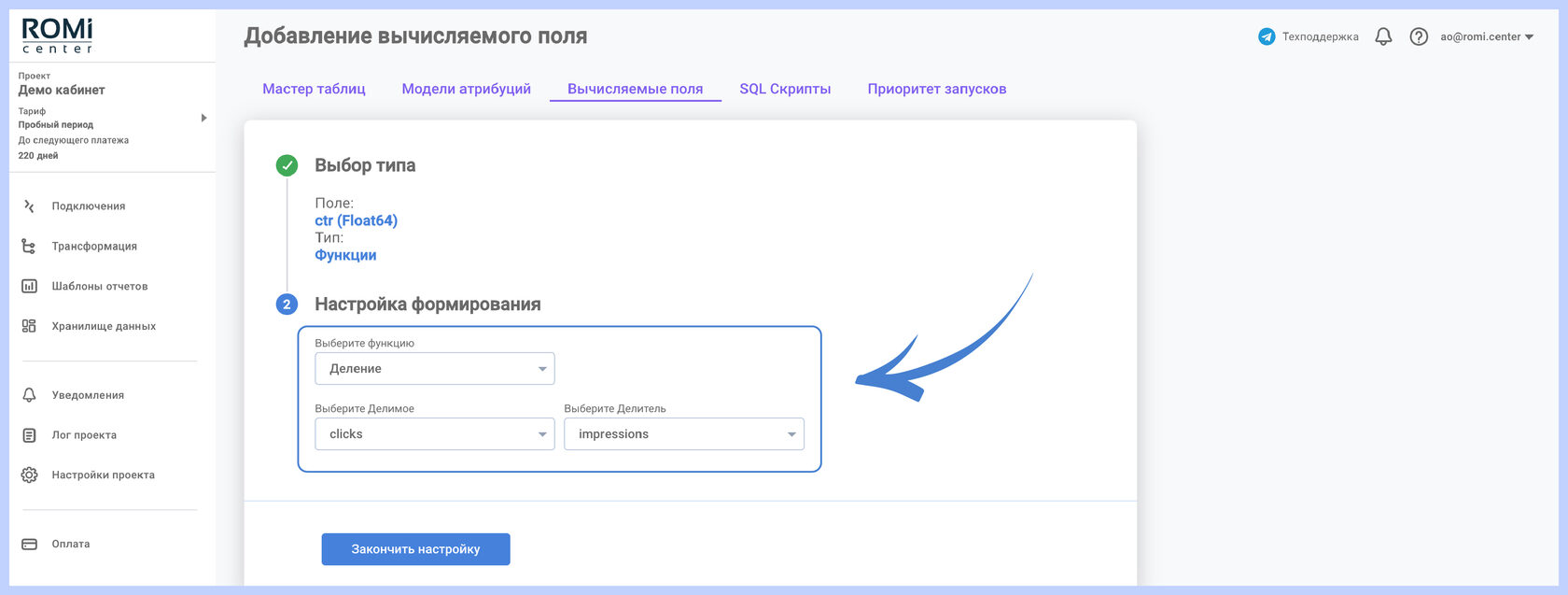Open the clicks dividend dropdown
This screenshot has width=1568, height=595.
(435, 434)
